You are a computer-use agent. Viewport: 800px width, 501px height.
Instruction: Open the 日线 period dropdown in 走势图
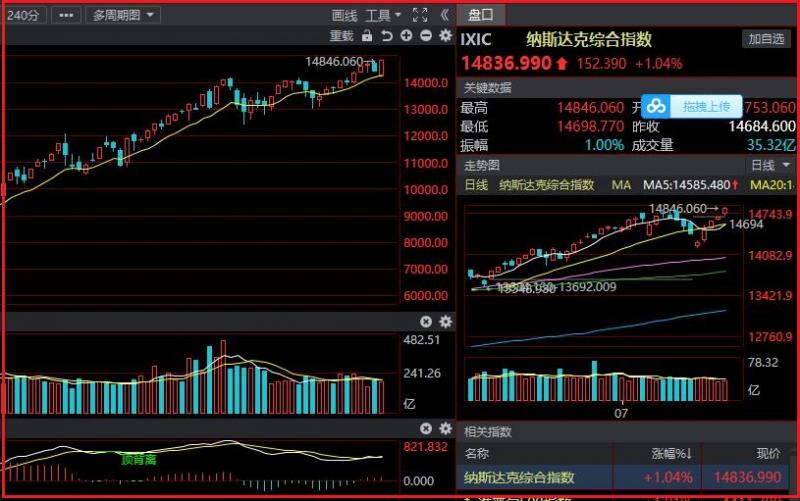coord(770,165)
